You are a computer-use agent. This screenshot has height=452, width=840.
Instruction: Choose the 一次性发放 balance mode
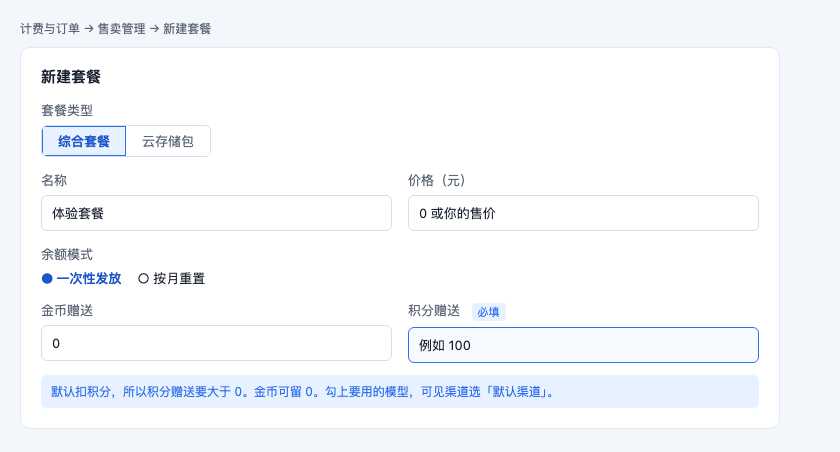click(81, 278)
